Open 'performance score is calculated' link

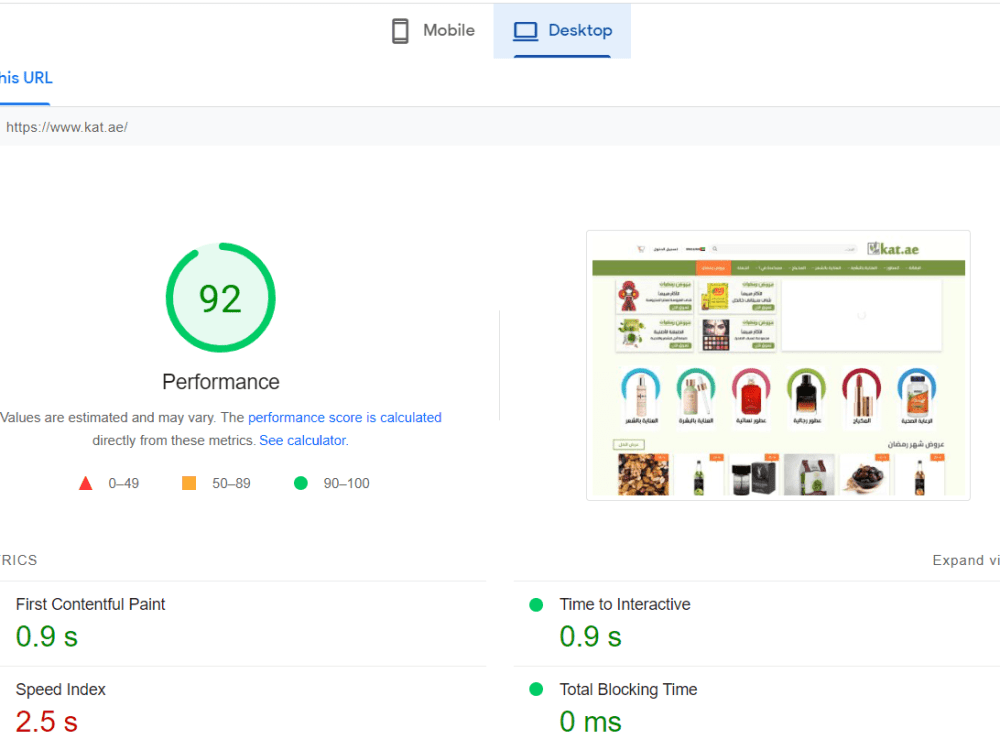tap(344, 417)
